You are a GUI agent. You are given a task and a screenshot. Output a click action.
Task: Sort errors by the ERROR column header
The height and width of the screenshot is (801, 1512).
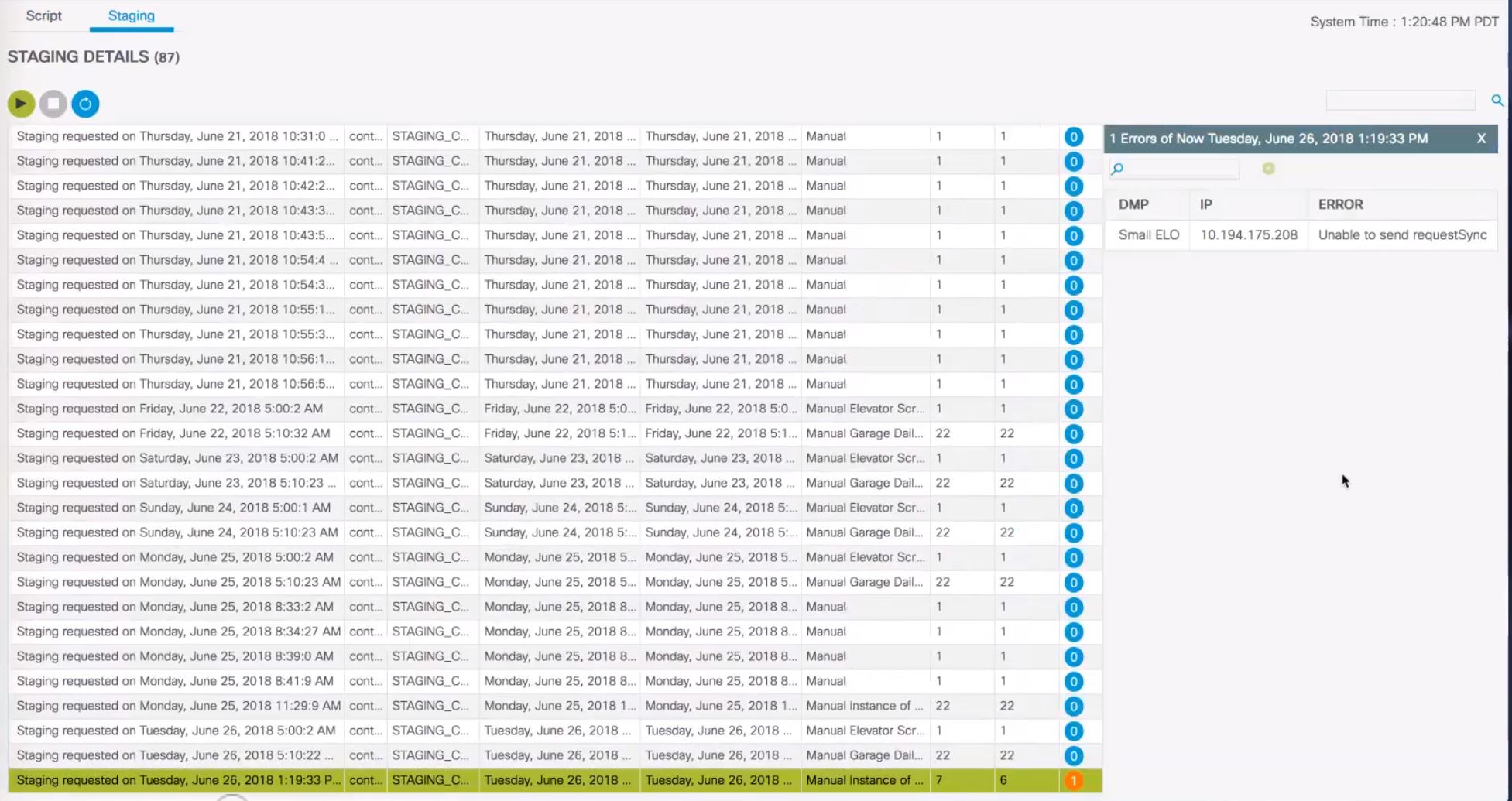coord(1340,204)
